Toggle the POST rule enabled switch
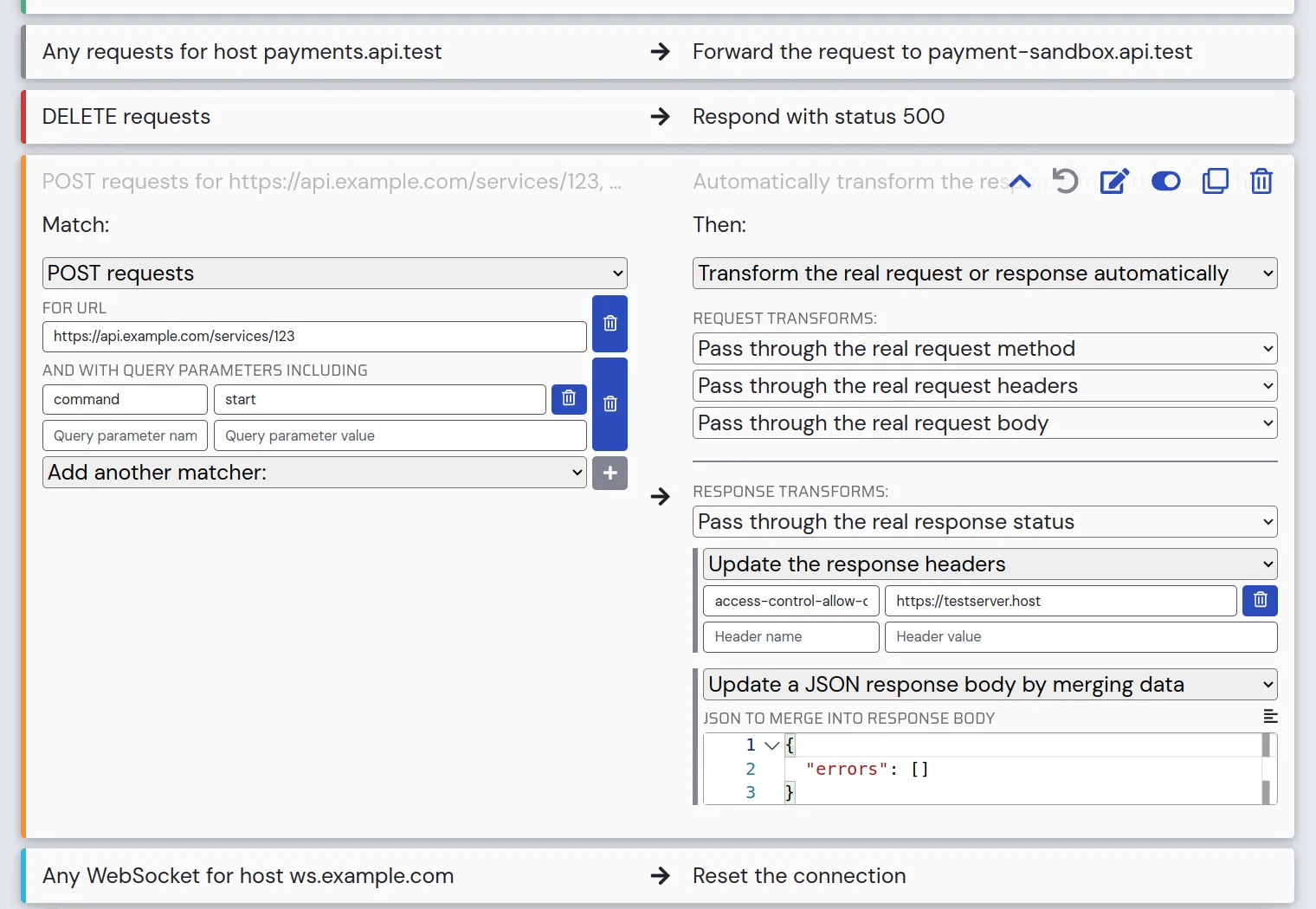This screenshot has width=1316, height=909. click(x=1165, y=182)
